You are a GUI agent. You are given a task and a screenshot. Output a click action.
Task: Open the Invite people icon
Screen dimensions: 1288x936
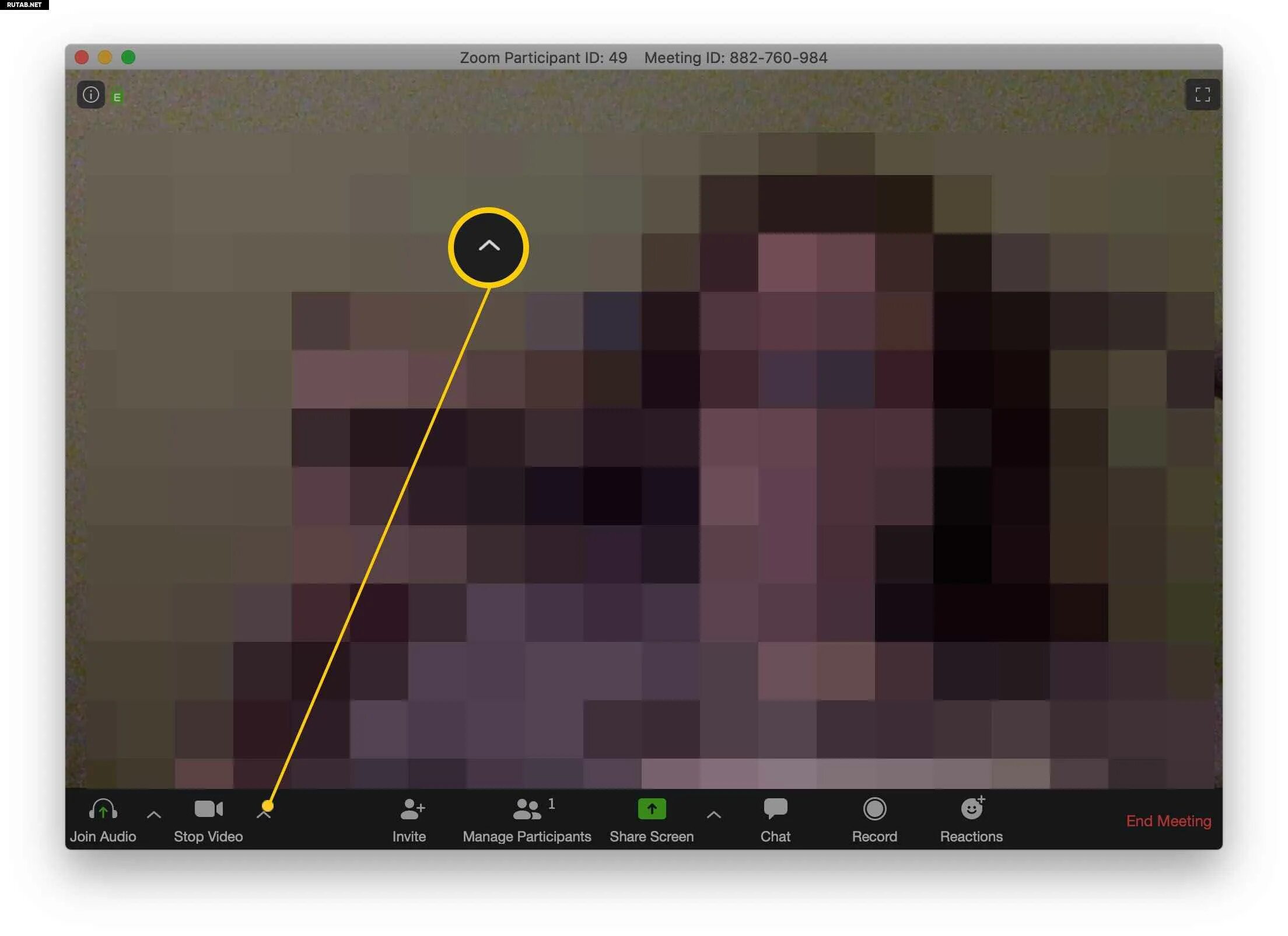[x=412, y=809]
